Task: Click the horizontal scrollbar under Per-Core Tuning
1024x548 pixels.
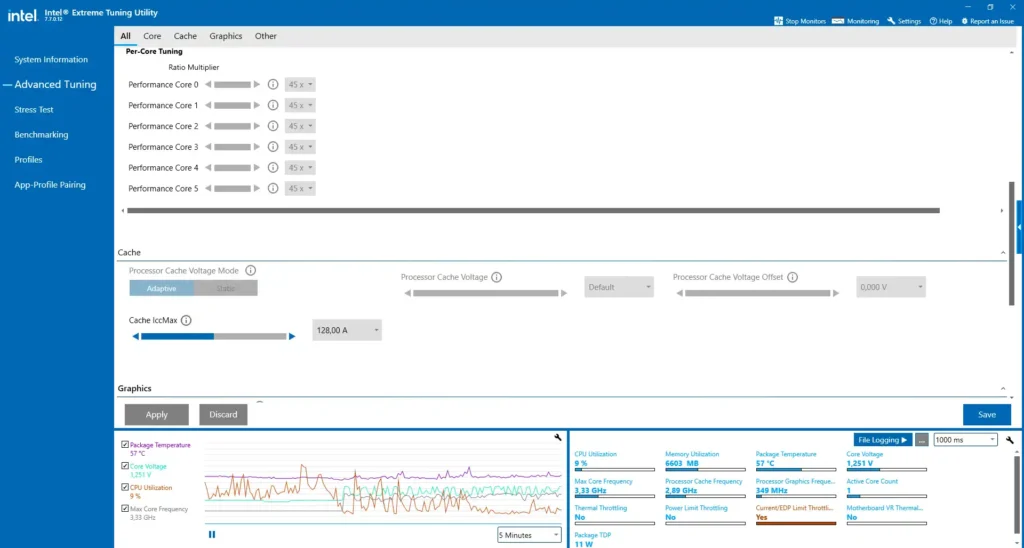Action: 533,210
